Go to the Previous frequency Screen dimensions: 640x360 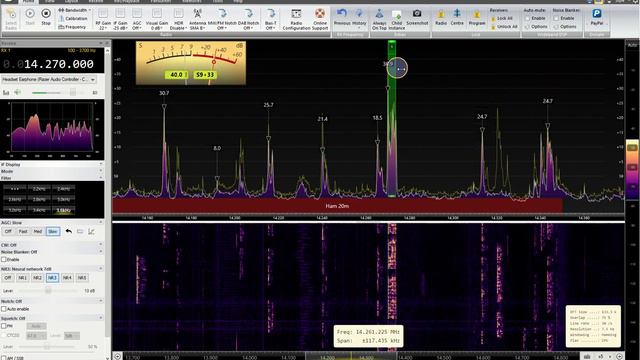point(342,17)
